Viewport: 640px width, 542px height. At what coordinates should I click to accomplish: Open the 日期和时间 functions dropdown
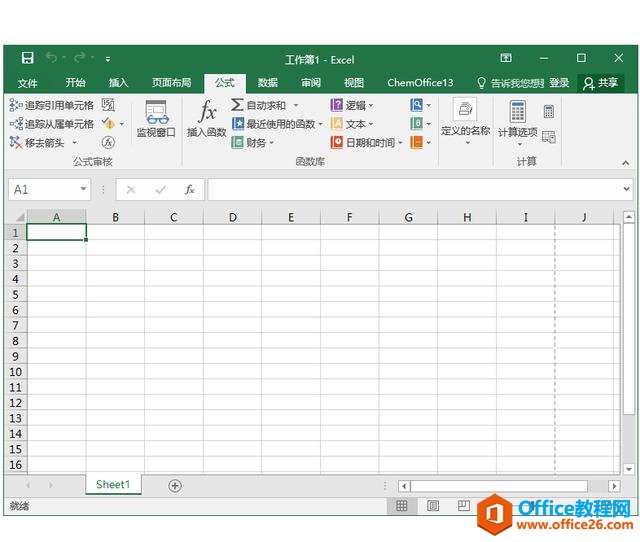coord(367,142)
